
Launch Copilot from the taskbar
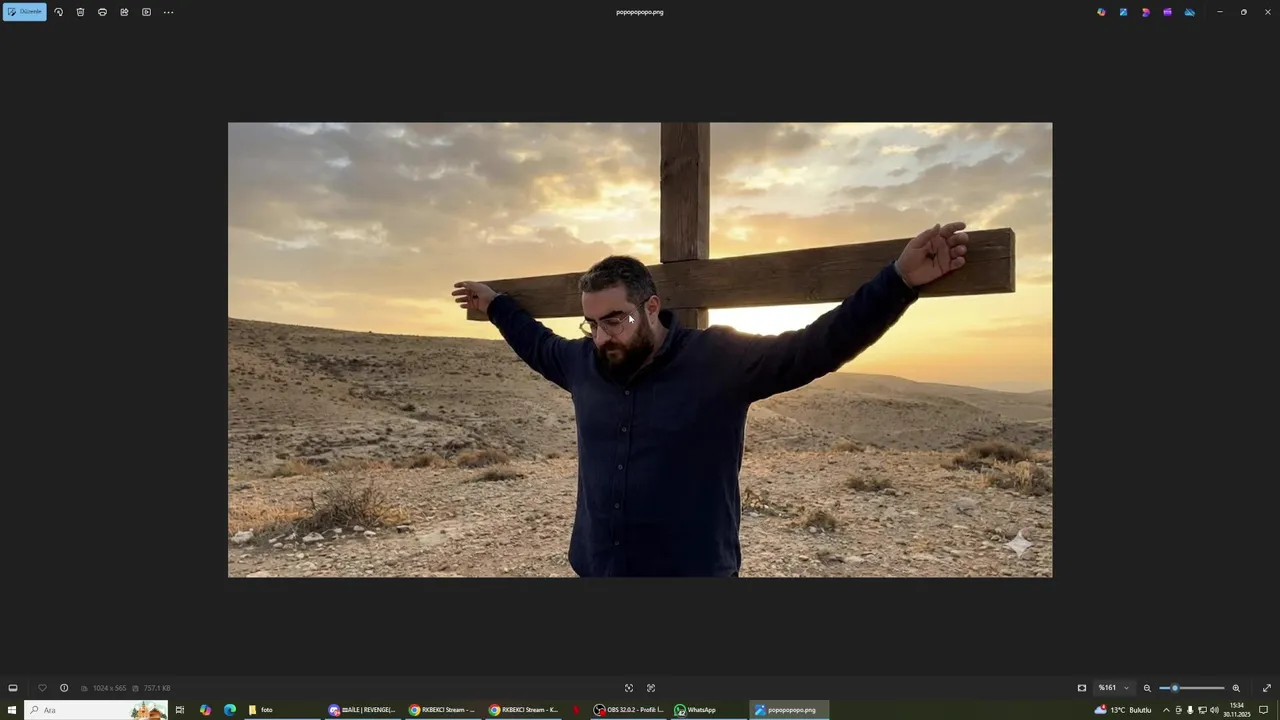coord(205,710)
